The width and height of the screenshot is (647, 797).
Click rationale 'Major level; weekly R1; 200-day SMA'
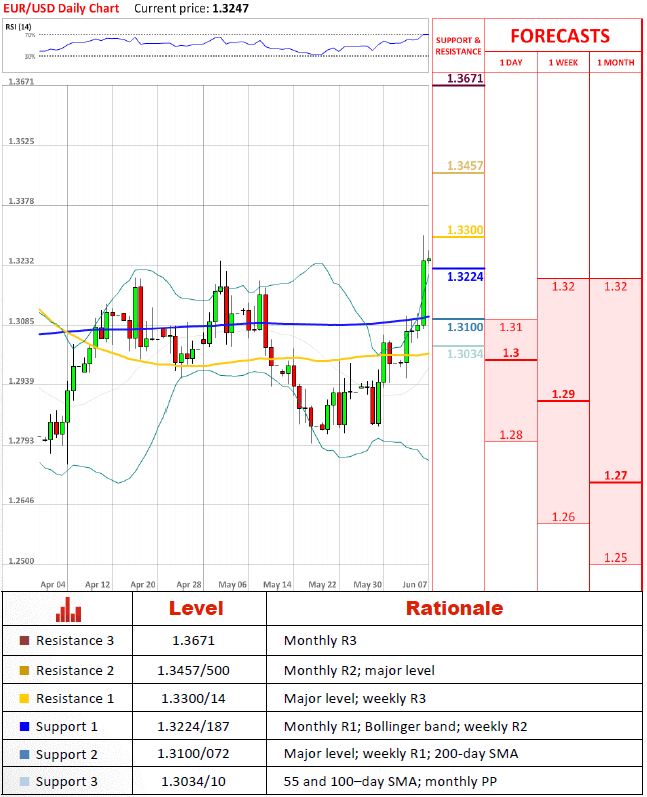[401, 753]
